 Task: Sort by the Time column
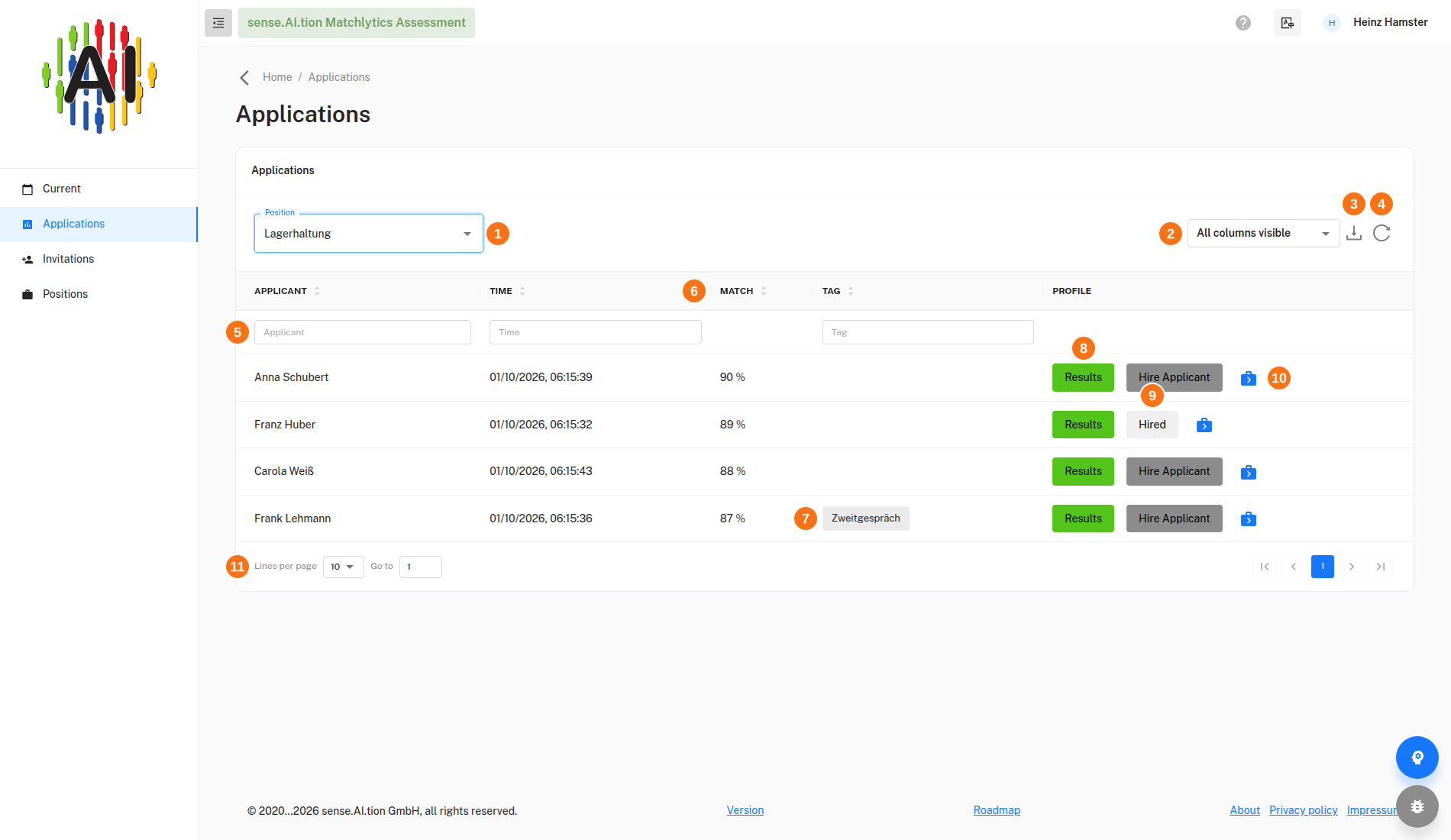pos(522,291)
